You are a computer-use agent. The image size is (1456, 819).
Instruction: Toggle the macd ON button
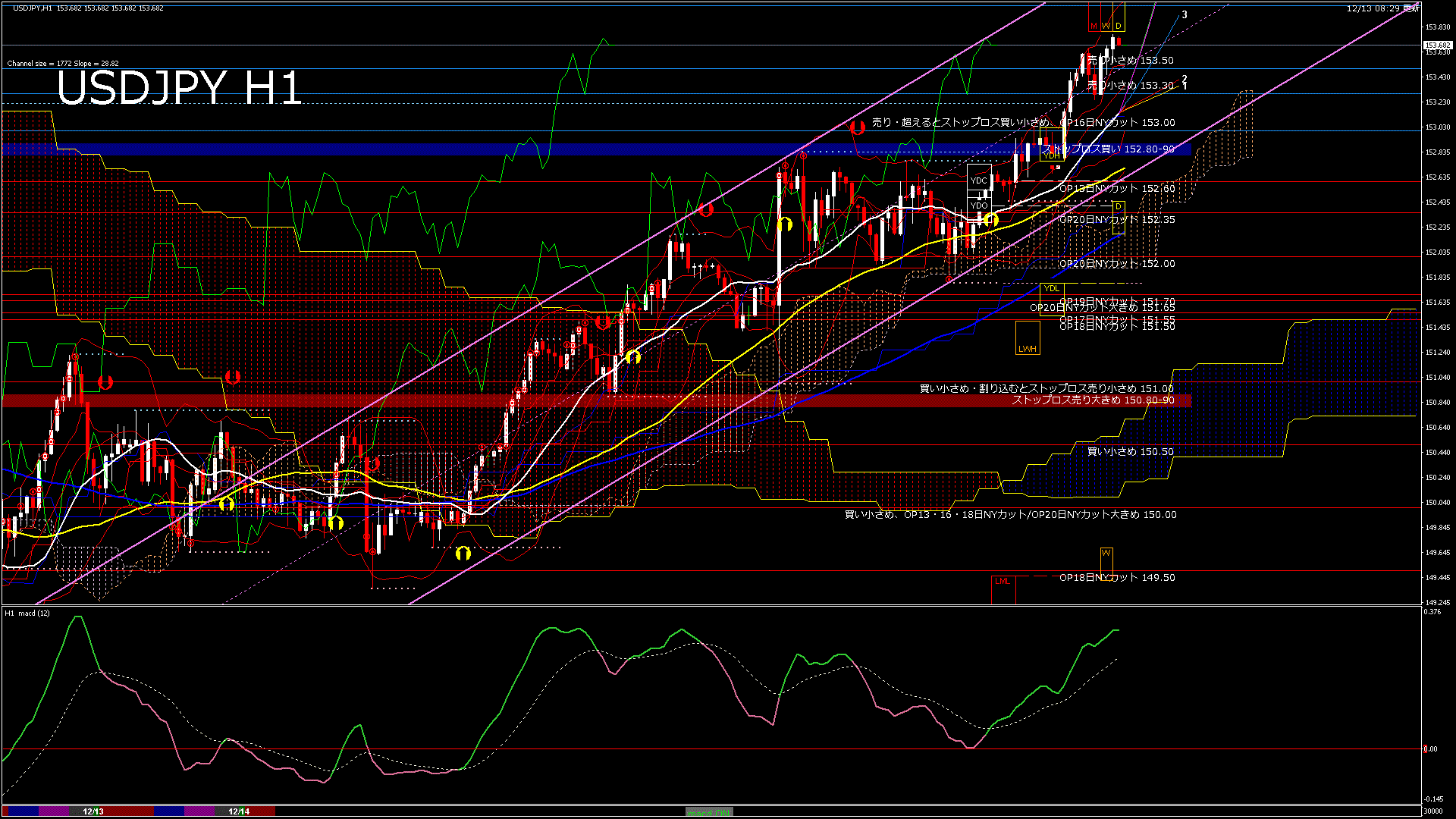tap(709, 812)
